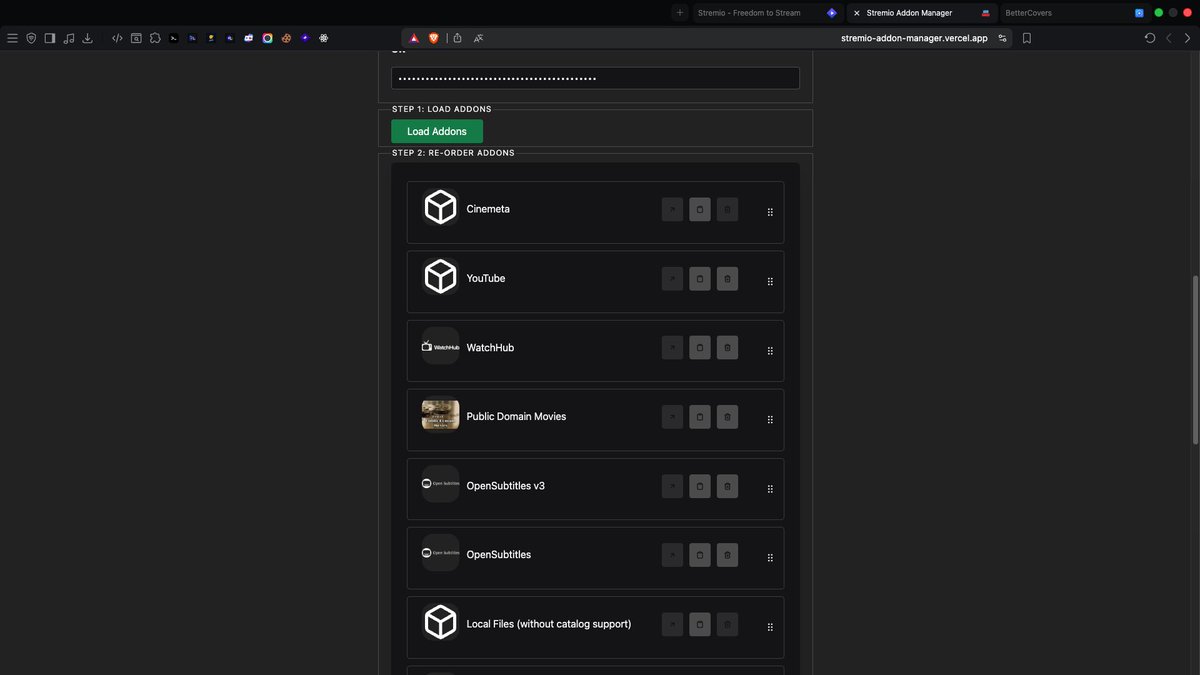1200x675 pixels.
Task: Click drag handle on OpenSubtitles v3 row
Action: point(770,489)
